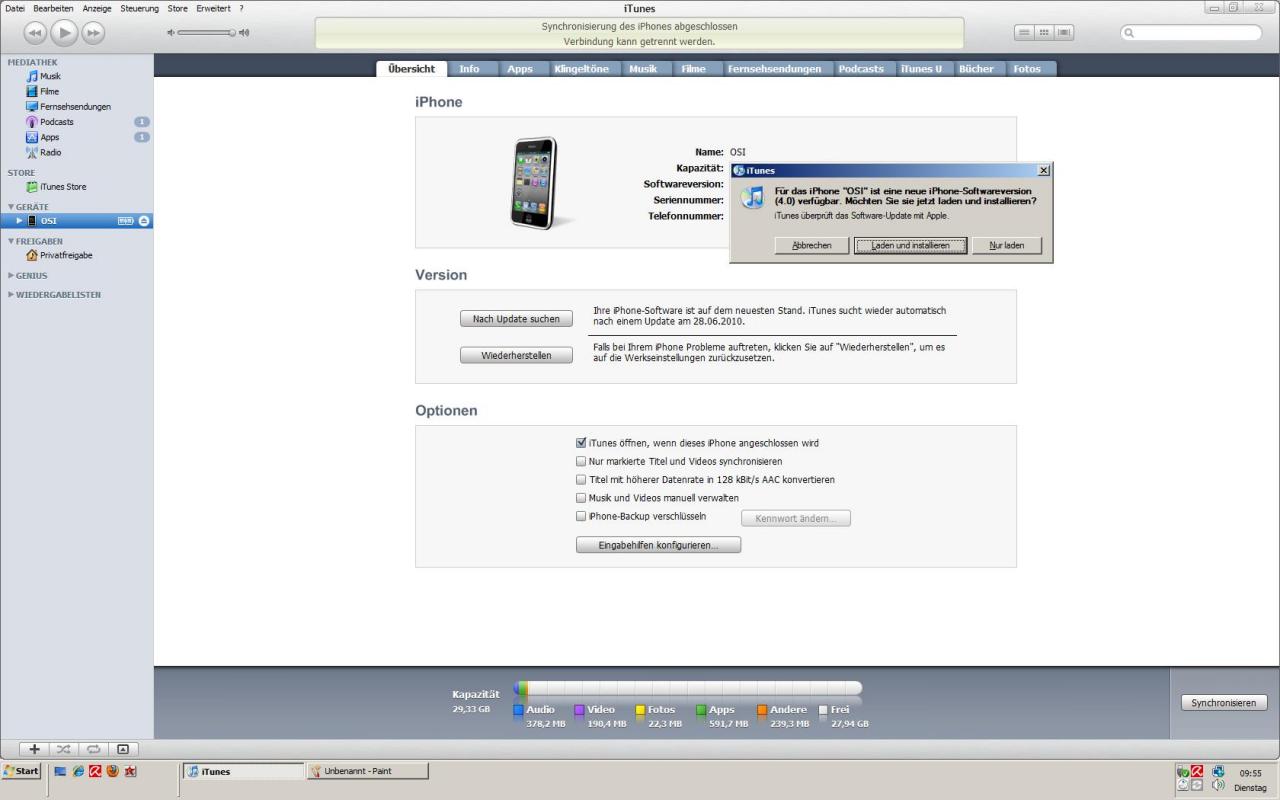Toggle the shuffle button at bottom
Screen dimensions: 1280x800
tap(63, 748)
